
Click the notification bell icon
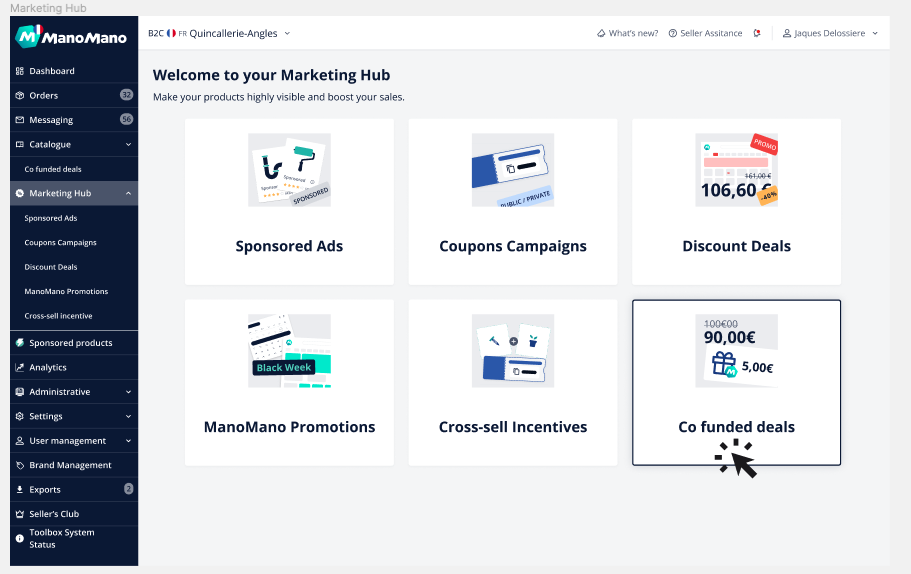click(757, 33)
